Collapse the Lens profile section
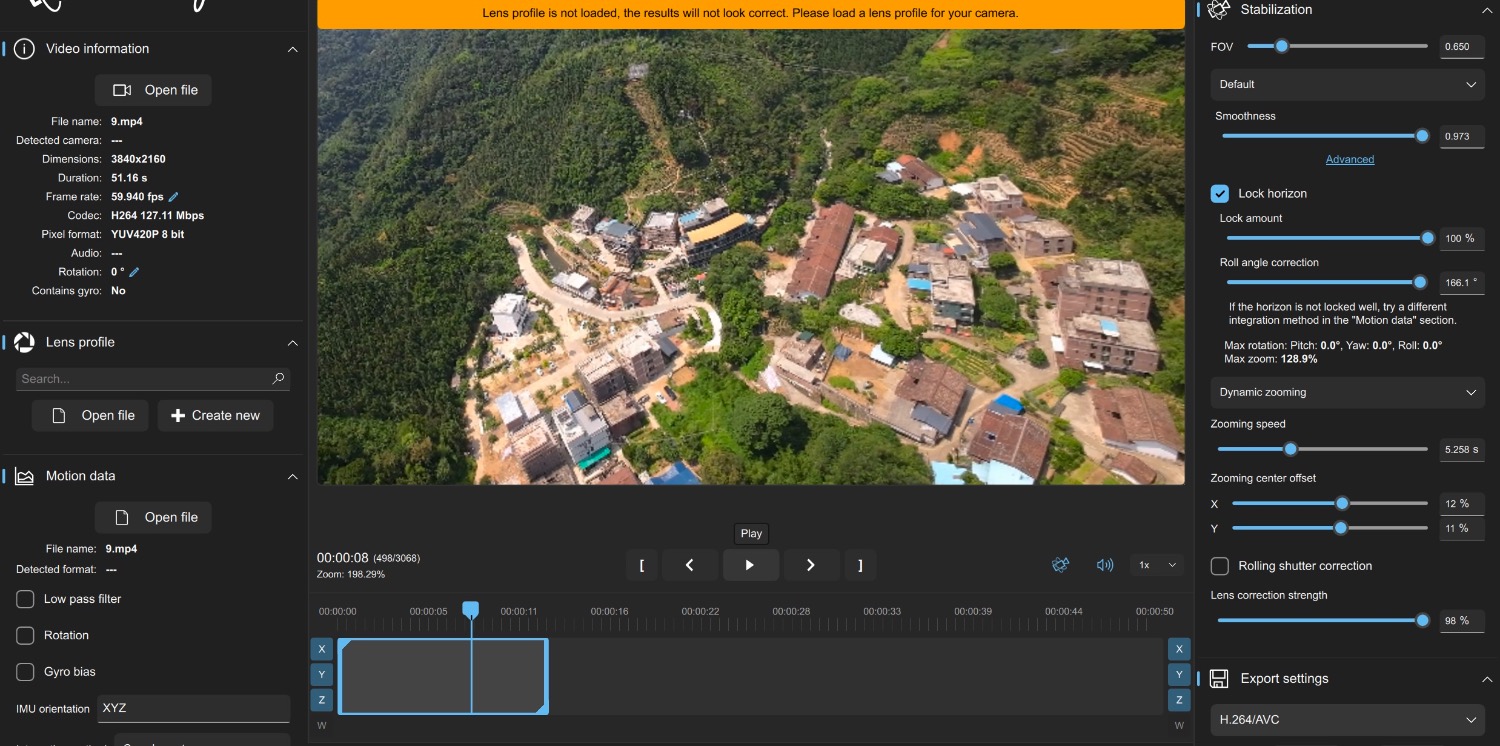 [x=293, y=343]
